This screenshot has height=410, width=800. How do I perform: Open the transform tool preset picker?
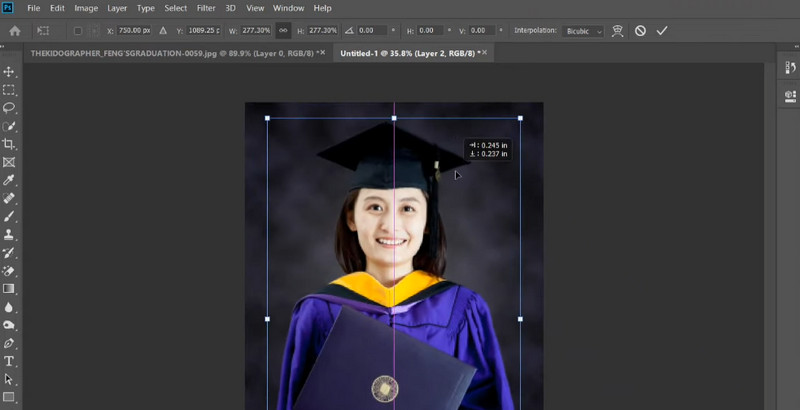tap(43, 31)
